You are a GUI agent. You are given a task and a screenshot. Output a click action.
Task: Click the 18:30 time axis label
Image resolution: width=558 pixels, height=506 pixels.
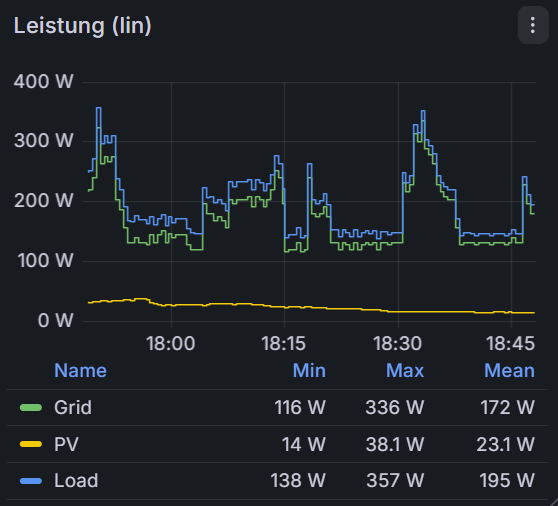tap(397, 343)
